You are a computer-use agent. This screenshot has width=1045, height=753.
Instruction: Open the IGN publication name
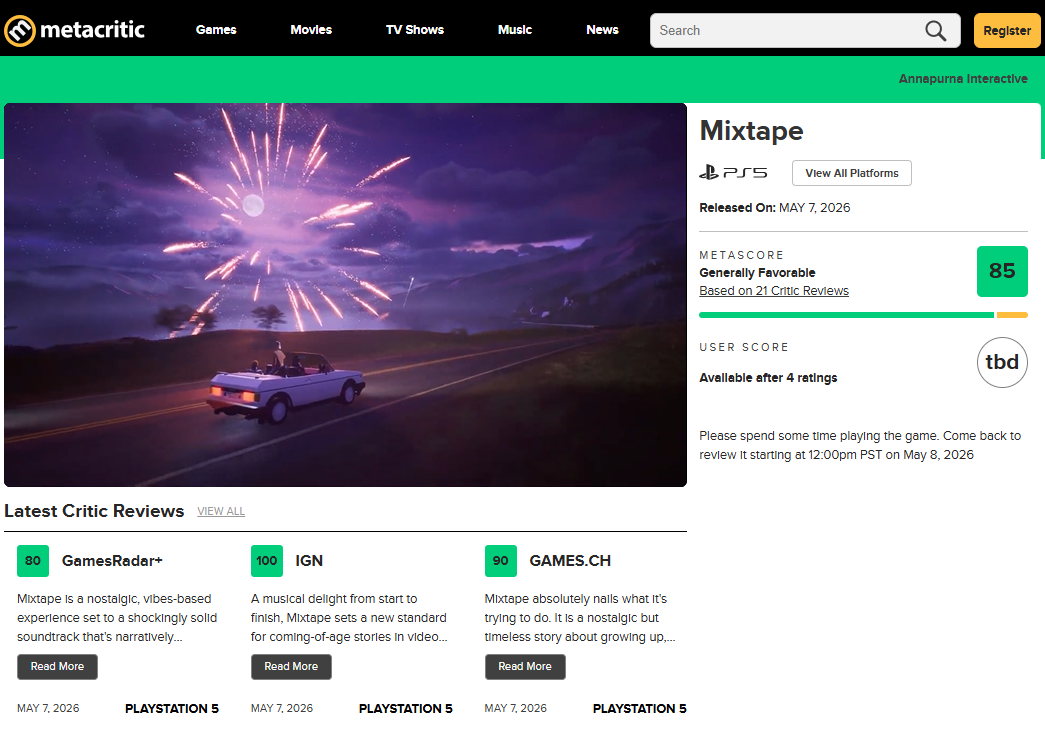pyautogui.click(x=309, y=561)
